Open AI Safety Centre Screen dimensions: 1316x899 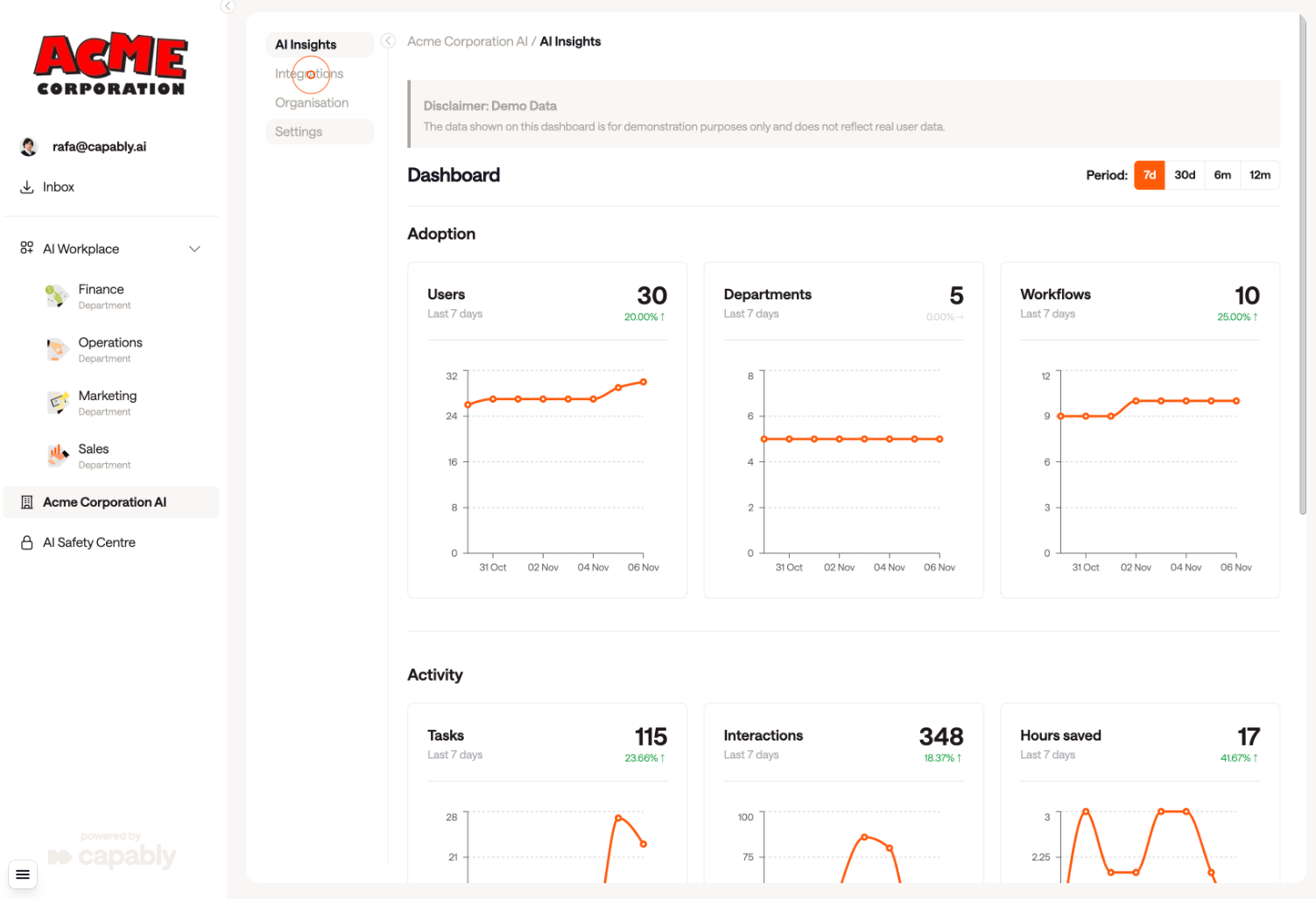pyautogui.click(x=111, y=543)
